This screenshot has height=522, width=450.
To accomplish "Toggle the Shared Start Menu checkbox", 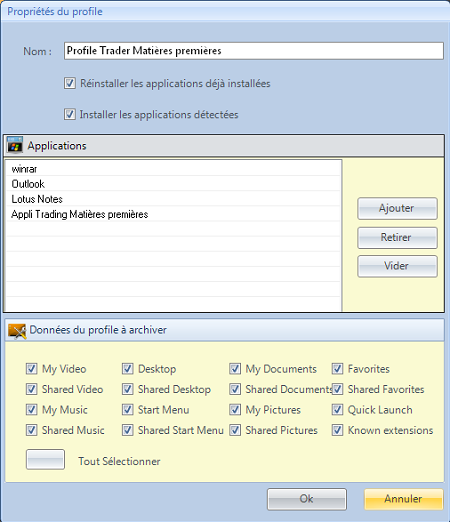I will [x=128, y=430].
